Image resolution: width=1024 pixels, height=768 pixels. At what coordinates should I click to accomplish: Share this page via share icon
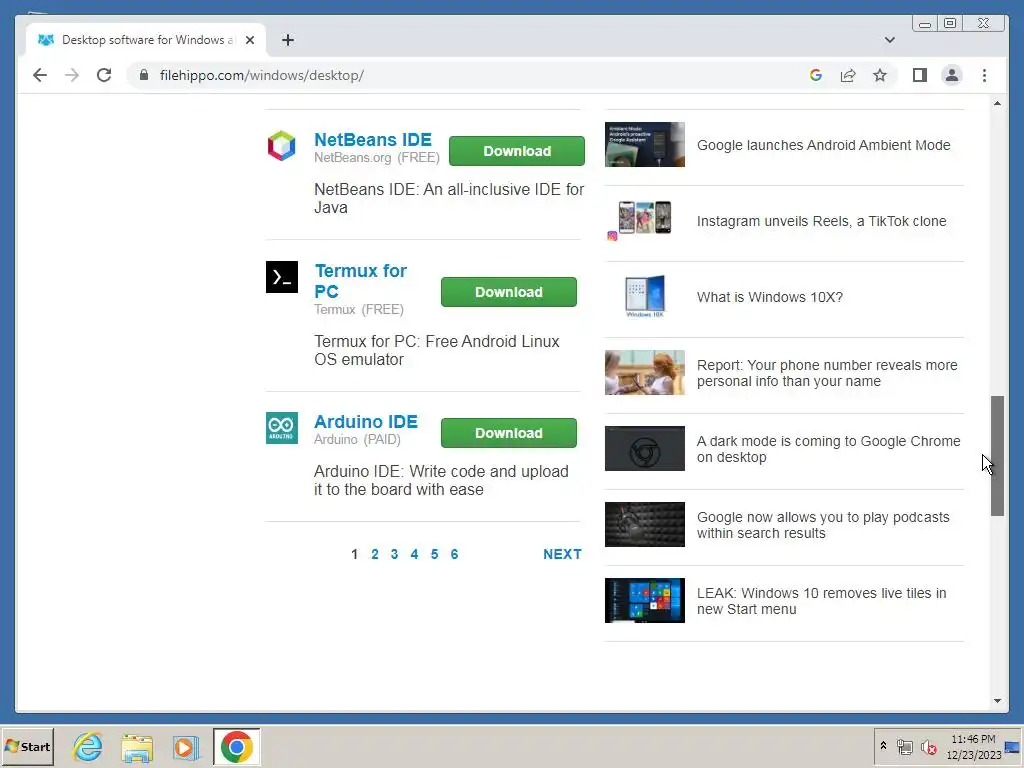tap(848, 75)
